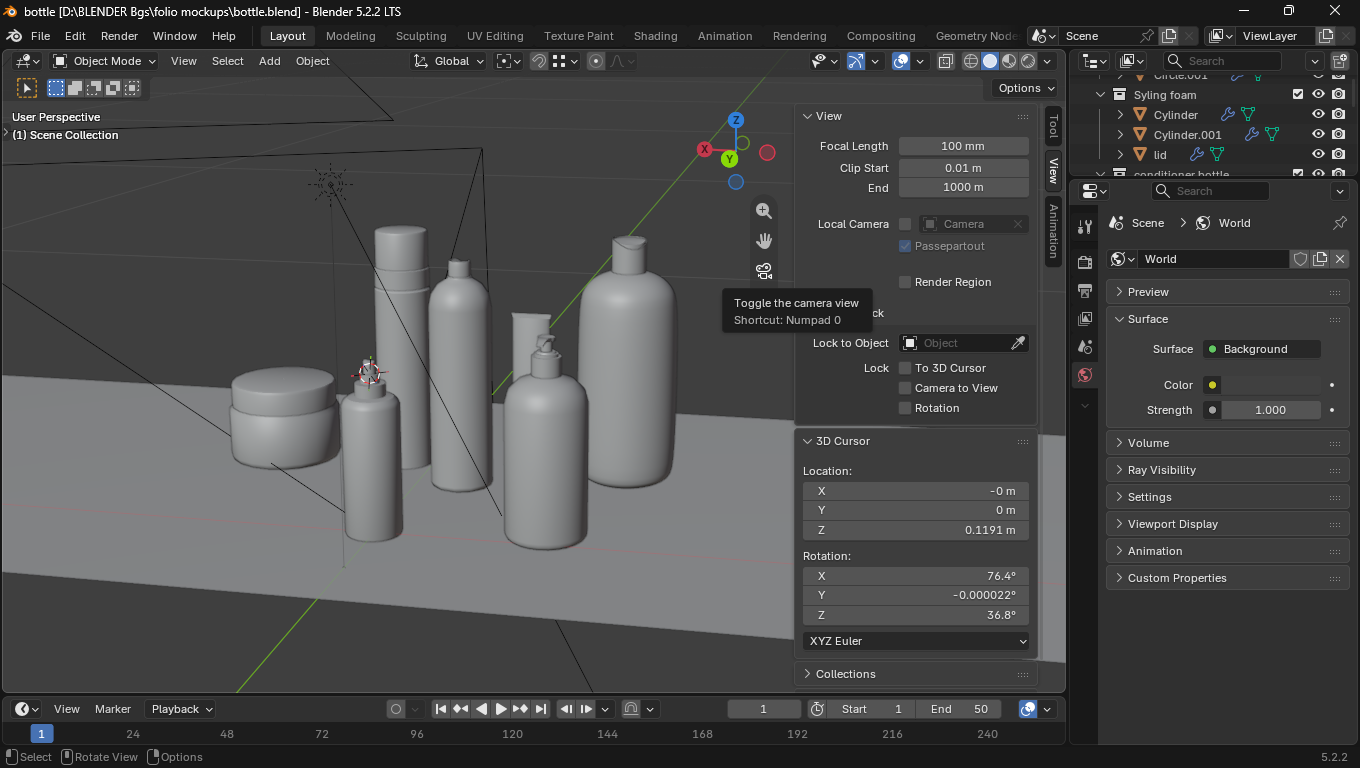Toggle the camera view icon

point(764,271)
